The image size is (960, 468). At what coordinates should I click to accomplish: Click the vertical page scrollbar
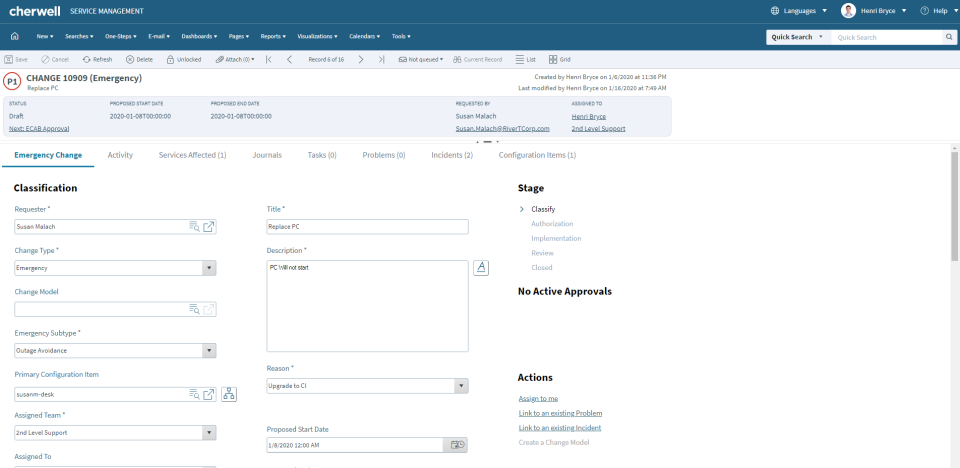(955, 208)
